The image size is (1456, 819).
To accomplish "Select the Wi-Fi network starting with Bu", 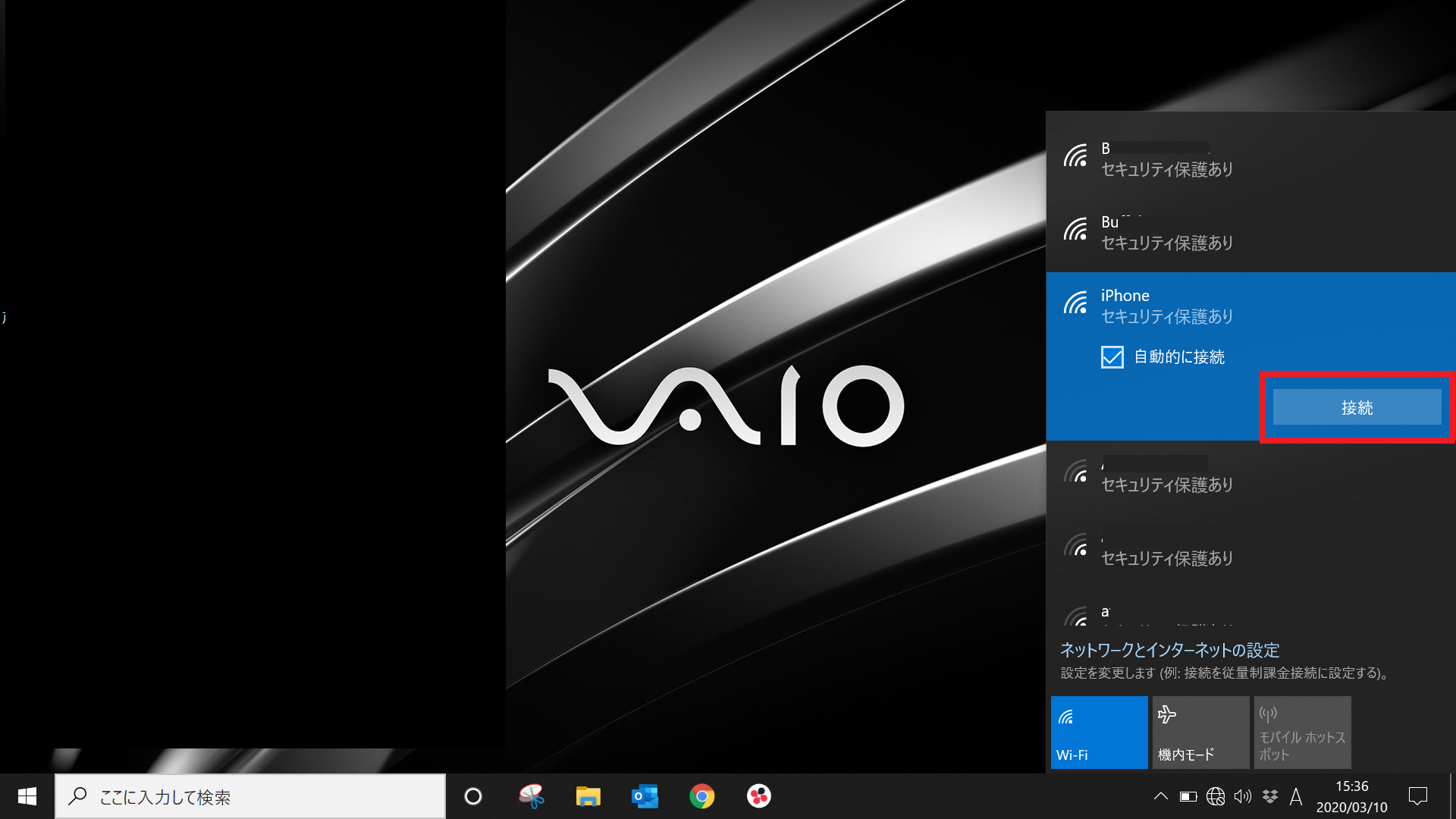I will [1250, 233].
